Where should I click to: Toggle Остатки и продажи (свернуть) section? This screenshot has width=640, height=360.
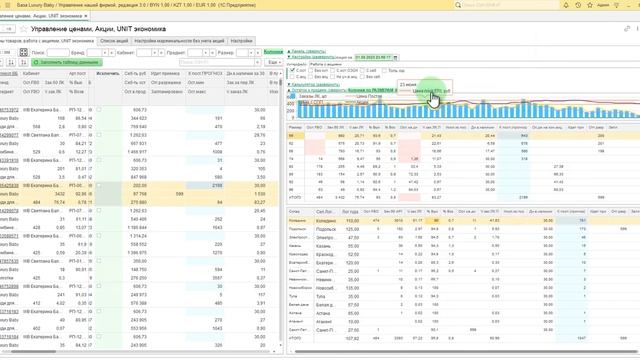tap(317, 90)
